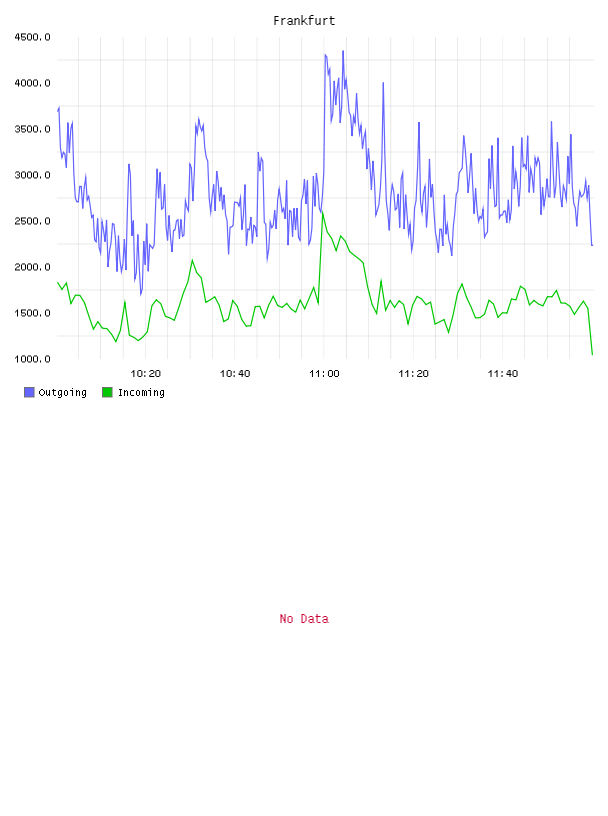Click the red No Data message
Viewport: 608px width, 816px height.
coord(304,619)
